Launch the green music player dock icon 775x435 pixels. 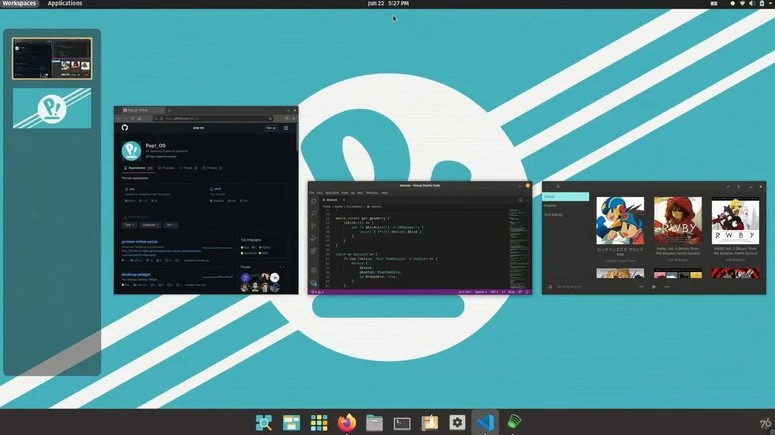coord(513,423)
